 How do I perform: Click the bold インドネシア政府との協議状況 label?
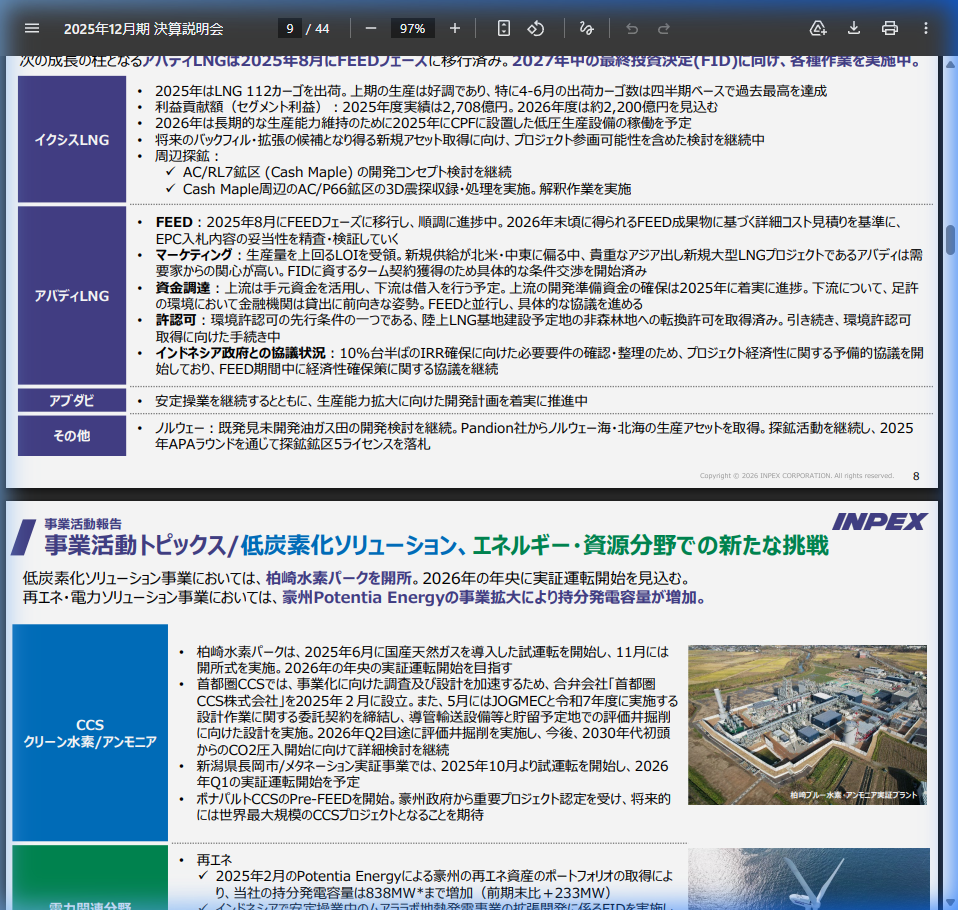tap(241, 353)
